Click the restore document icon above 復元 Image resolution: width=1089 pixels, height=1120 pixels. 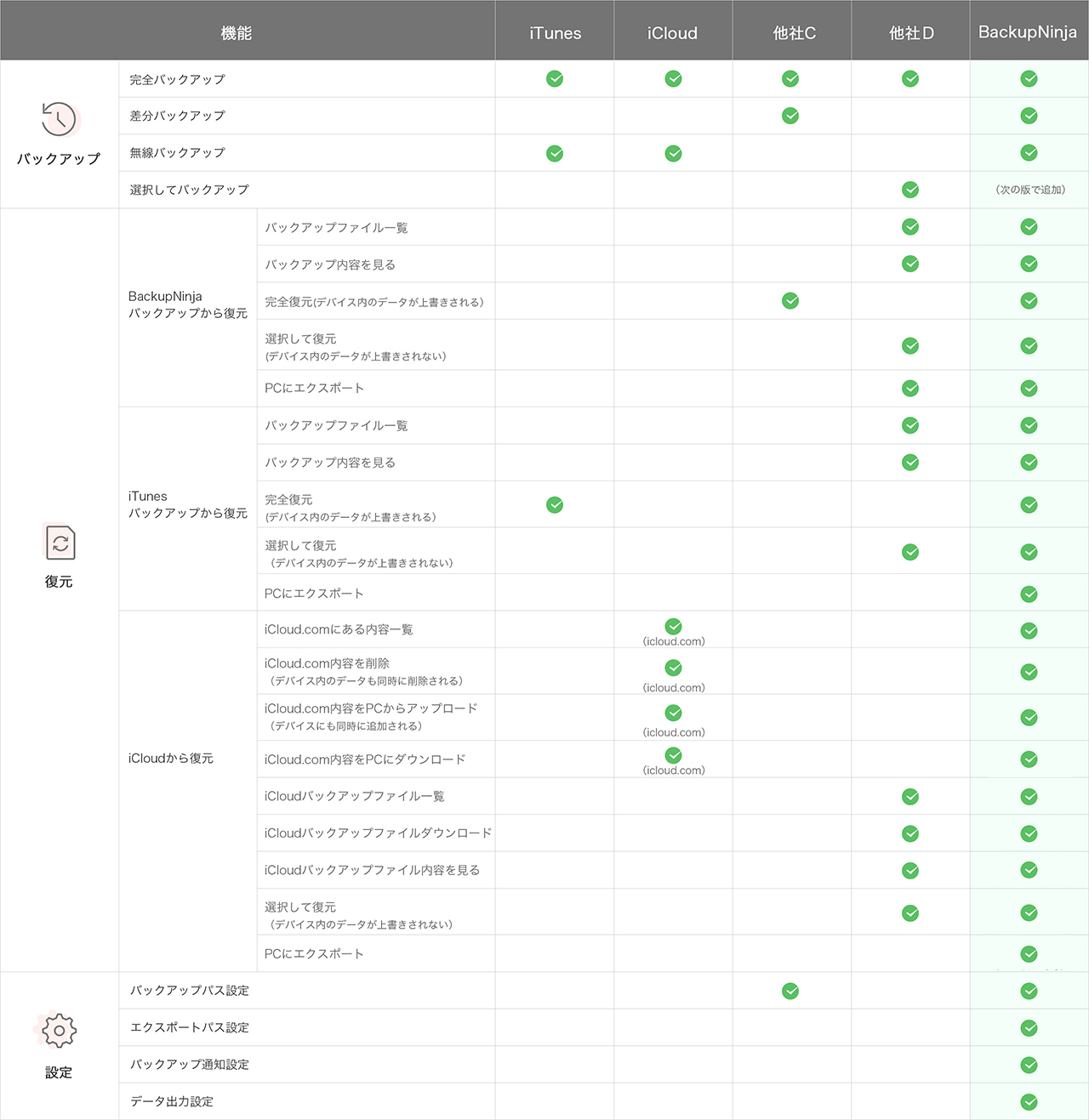tap(60, 542)
